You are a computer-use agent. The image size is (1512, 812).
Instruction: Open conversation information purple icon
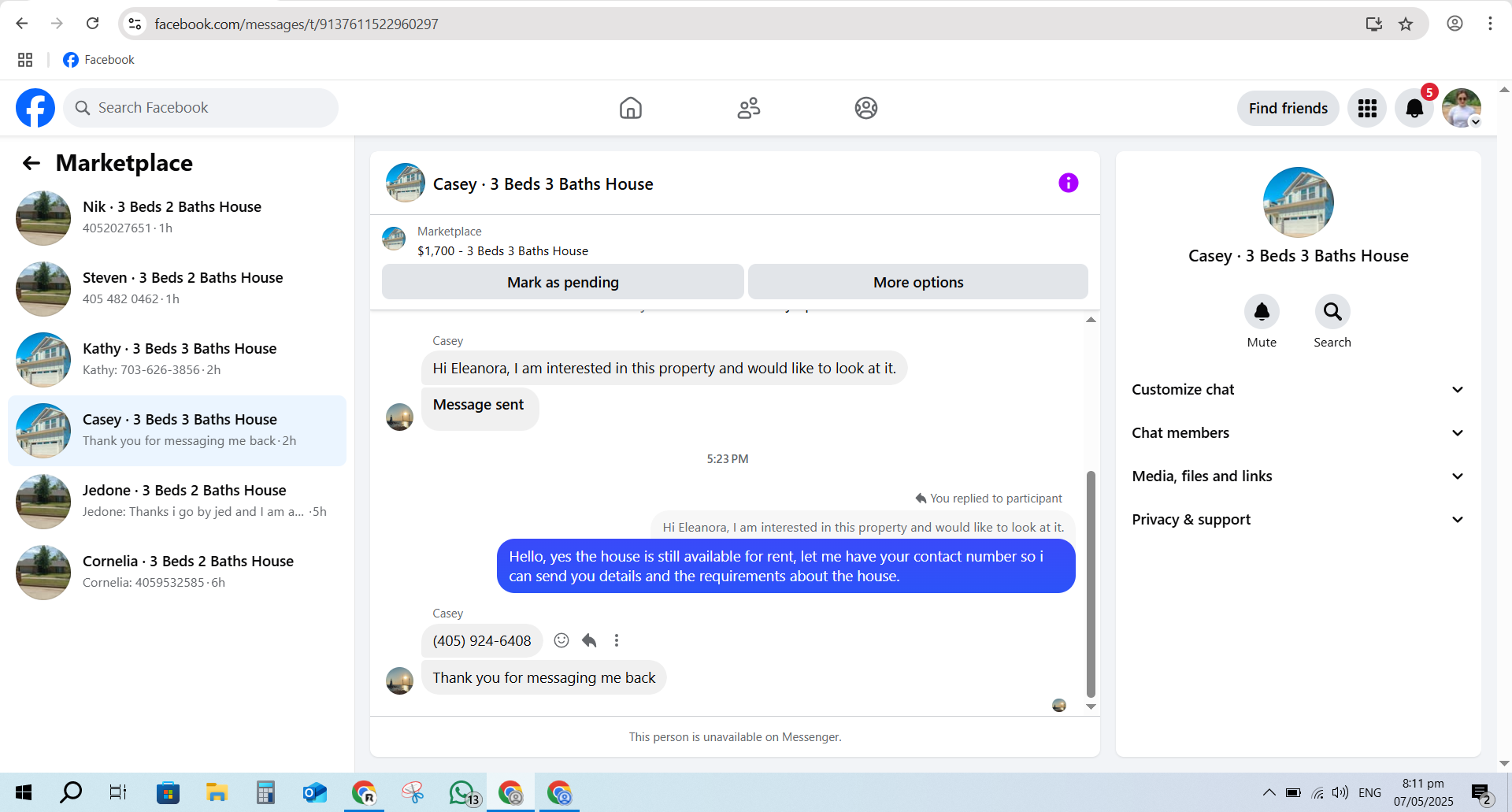click(x=1068, y=183)
